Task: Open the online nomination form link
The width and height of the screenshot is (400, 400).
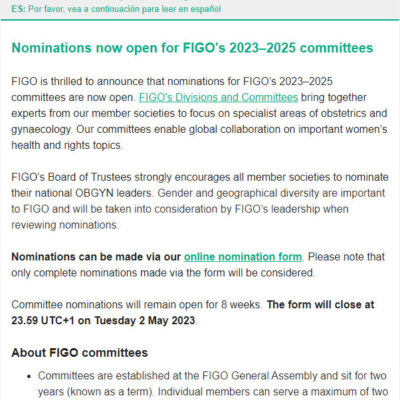Action: [x=243, y=257]
